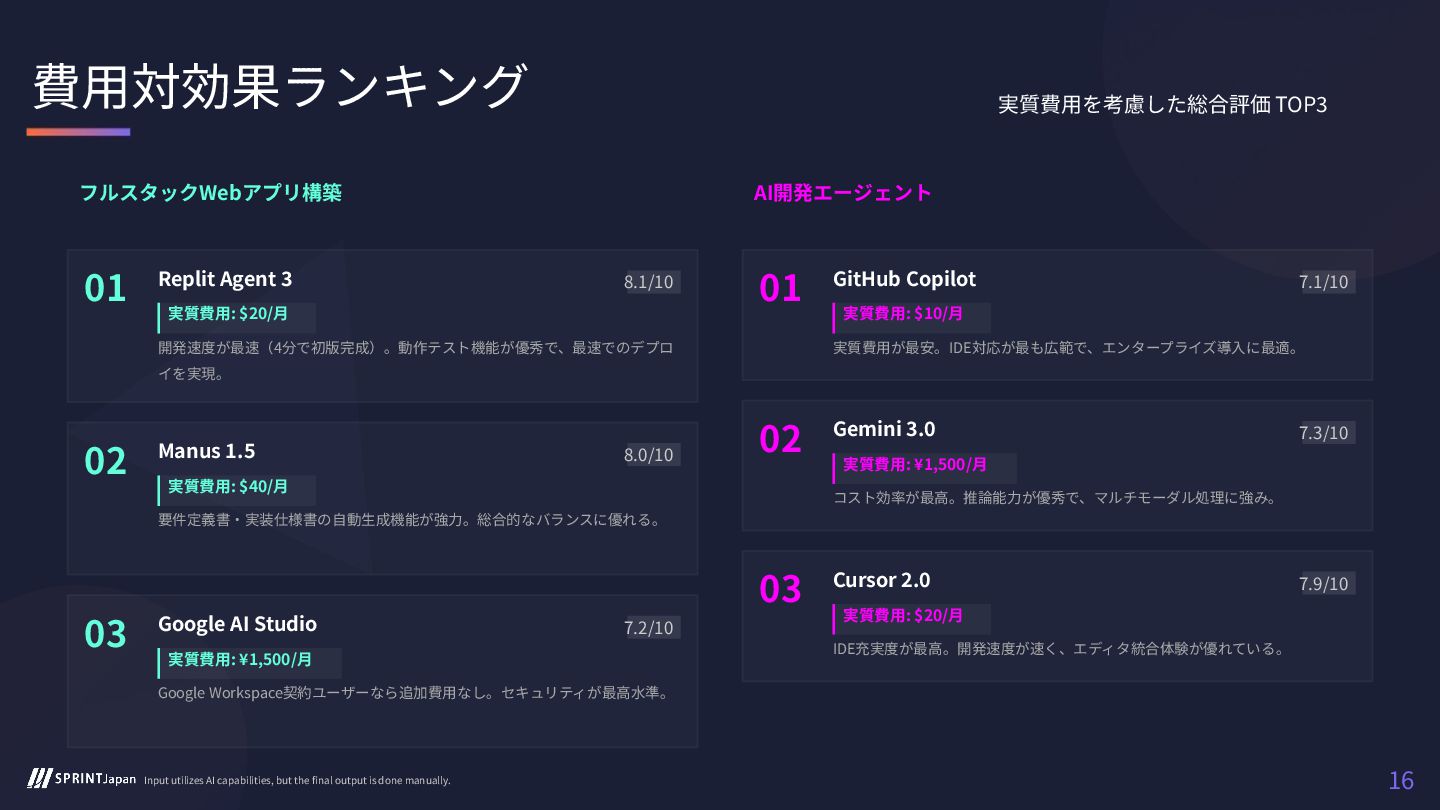Click the Replit Agent 3 card title
Image resolution: width=1440 pixels, height=810 pixels.
point(225,279)
